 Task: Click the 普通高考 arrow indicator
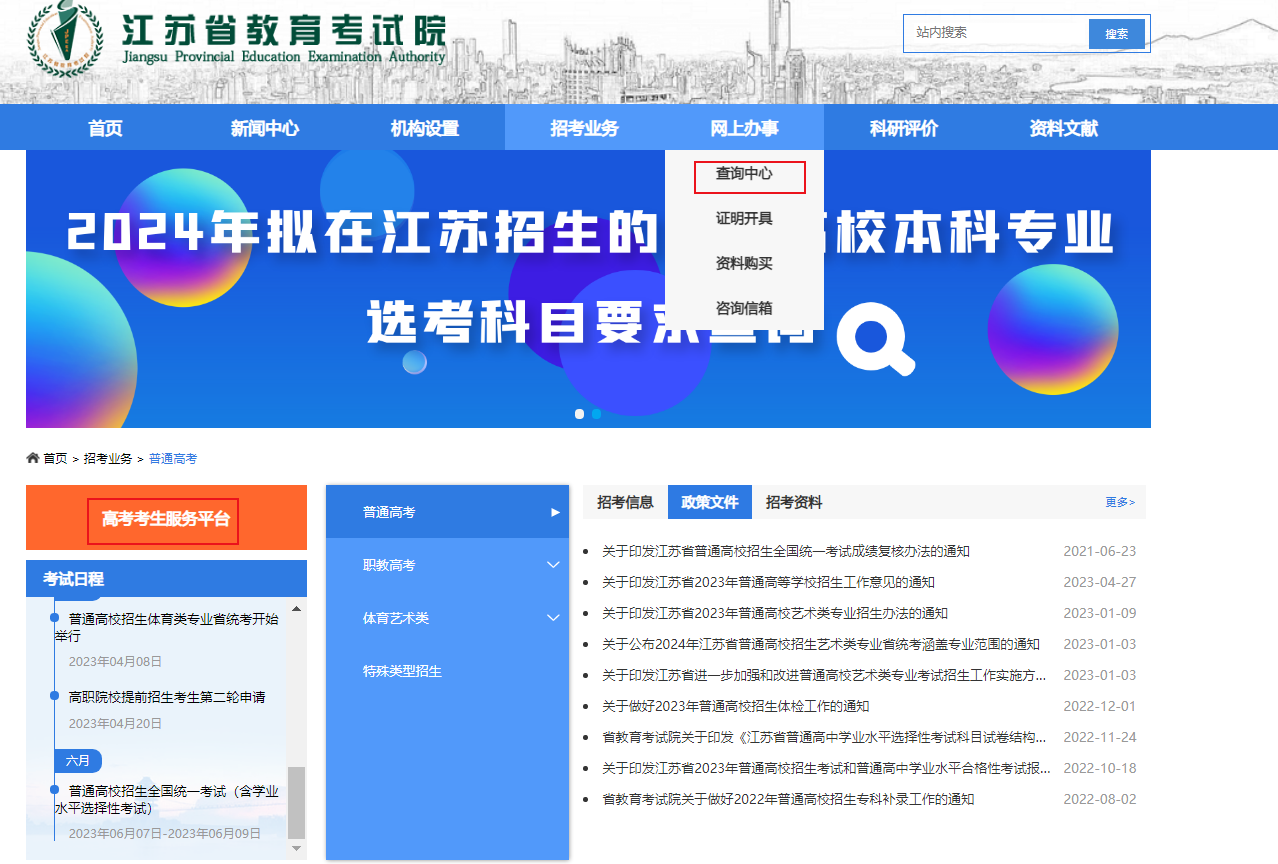556,512
